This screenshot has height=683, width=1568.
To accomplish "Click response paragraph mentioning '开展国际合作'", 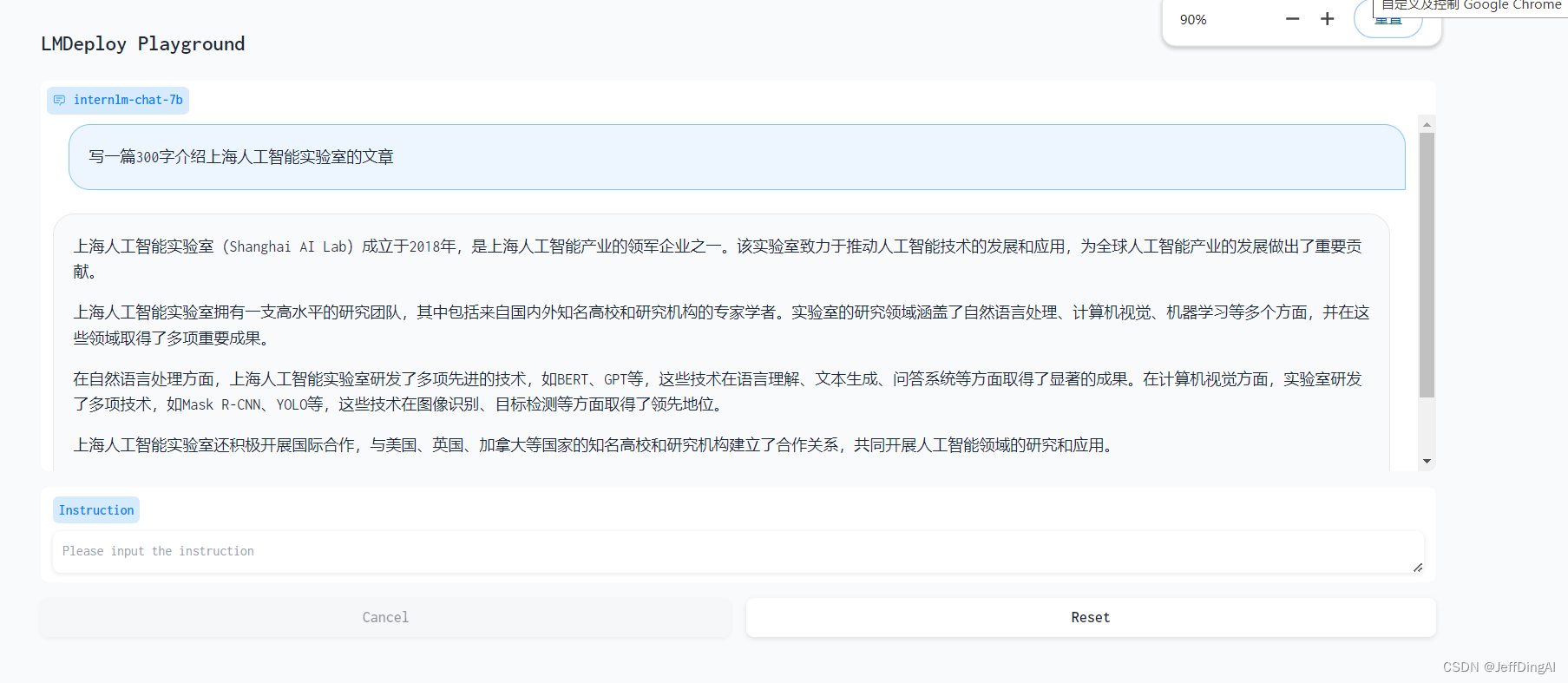I will [594, 445].
